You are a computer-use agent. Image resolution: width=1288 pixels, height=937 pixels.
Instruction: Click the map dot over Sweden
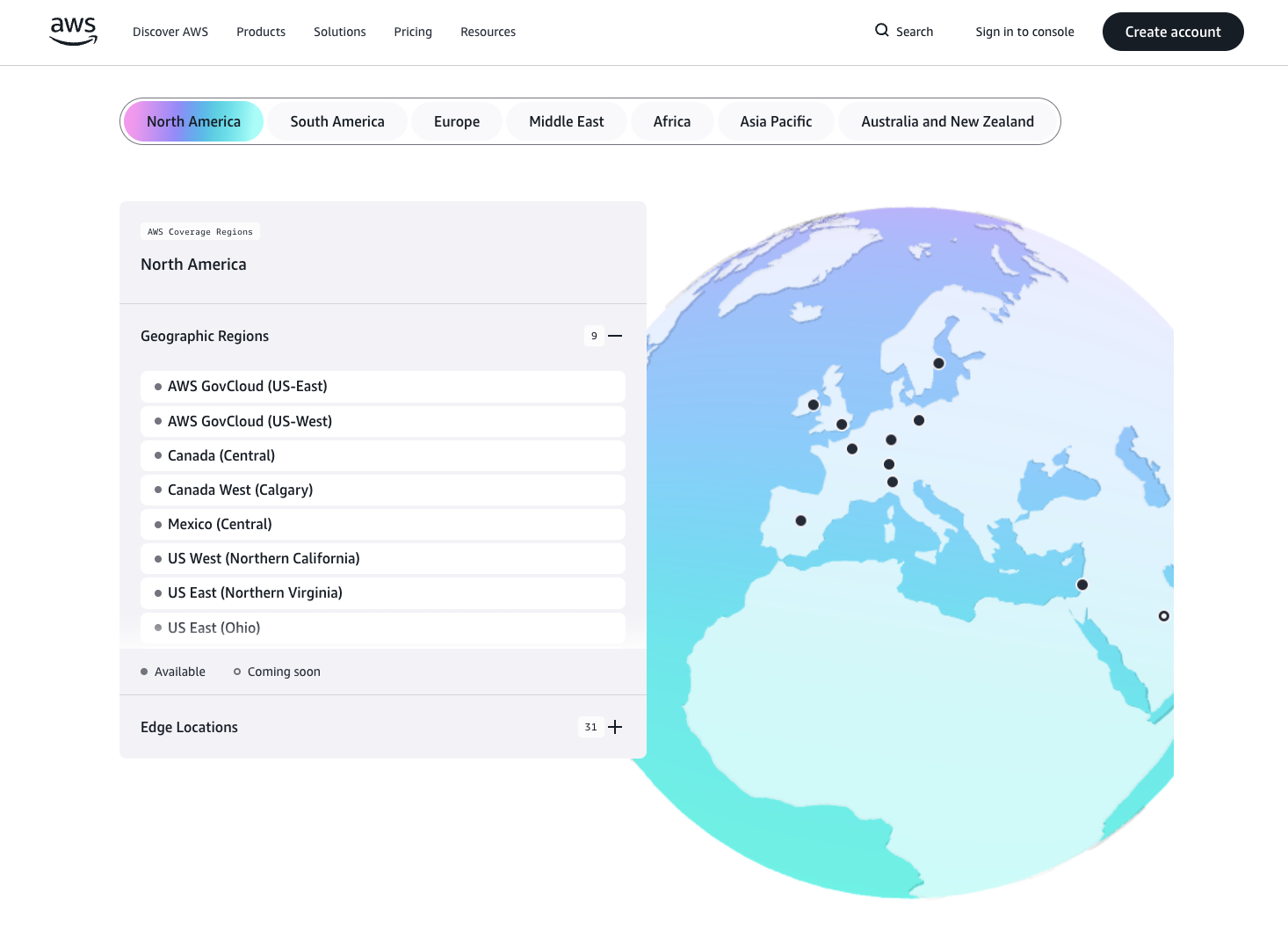(x=938, y=363)
